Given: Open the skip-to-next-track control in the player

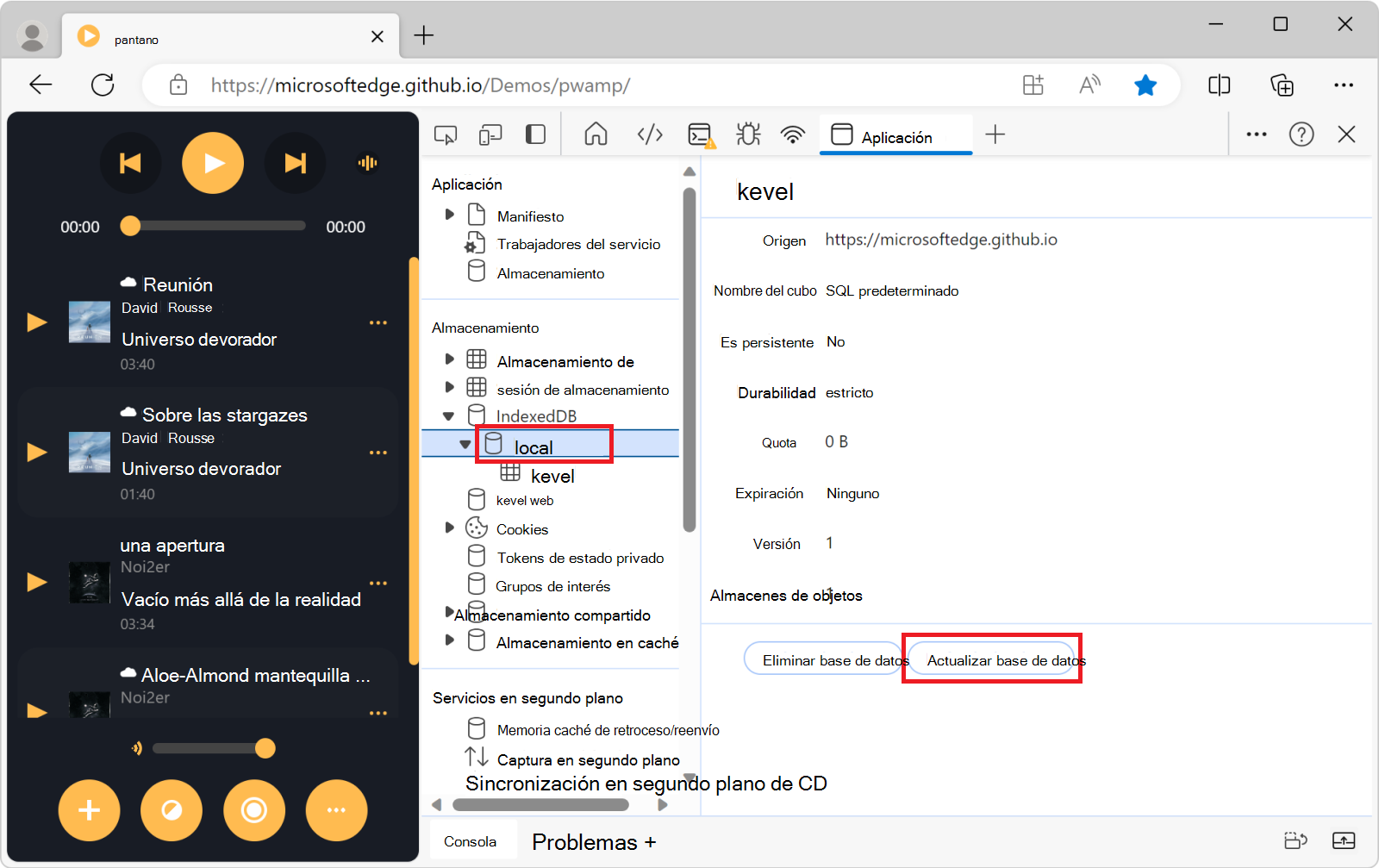Looking at the screenshot, I should (x=296, y=162).
